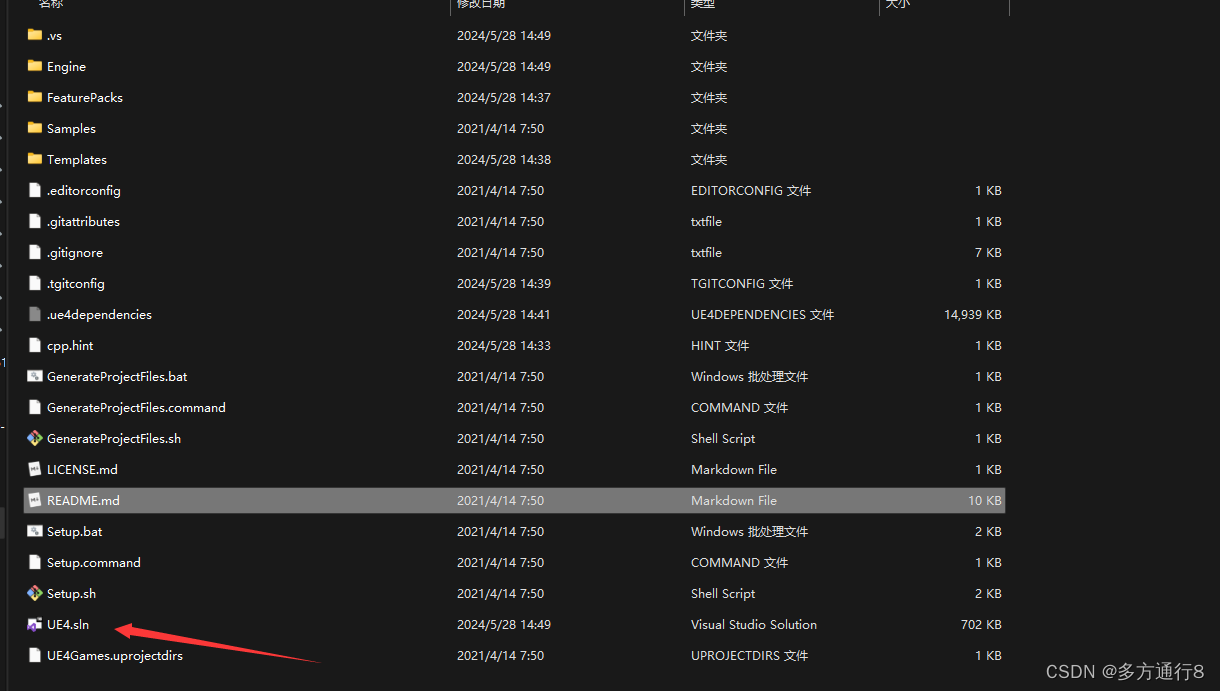Click the folder icon beside .vs
This screenshot has width=1220, height=691.
[x=35, y=35]
